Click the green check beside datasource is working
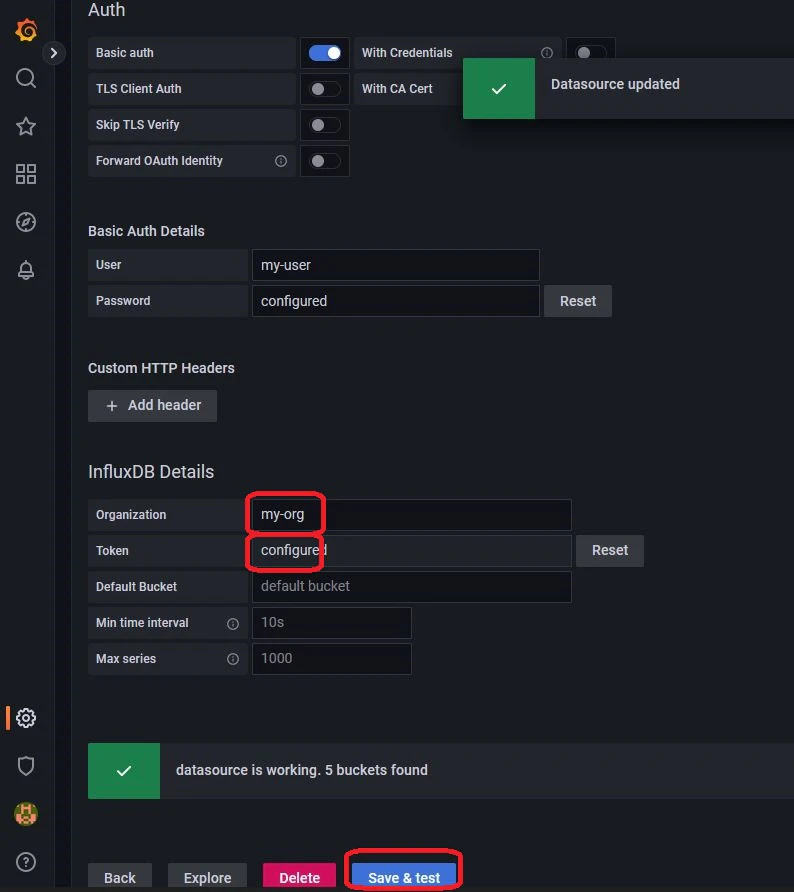794x892 pixels. click(124, 771)
